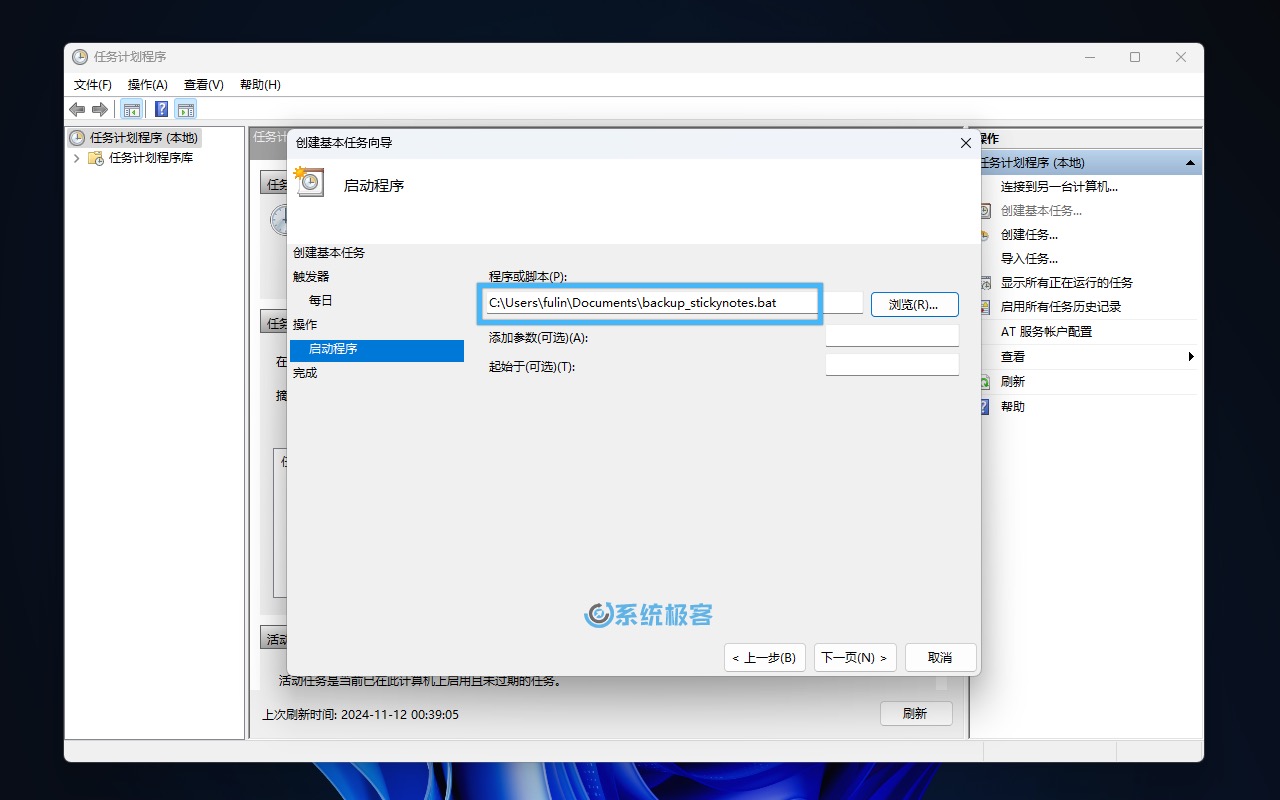Click the 程序或脚本 path input field
Image resolution: width=1280 pixels, height=800 pixels.
[x=675, y=302]
